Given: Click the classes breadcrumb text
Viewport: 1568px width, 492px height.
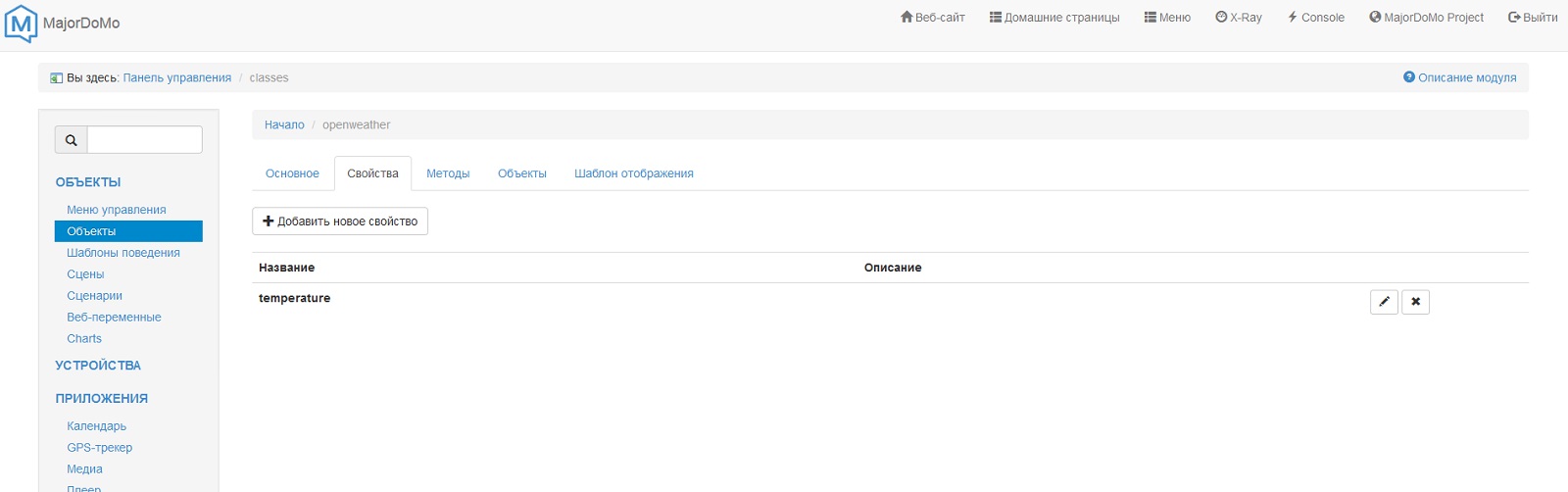Looking at the screenshot, I should [x=269, y=77].
